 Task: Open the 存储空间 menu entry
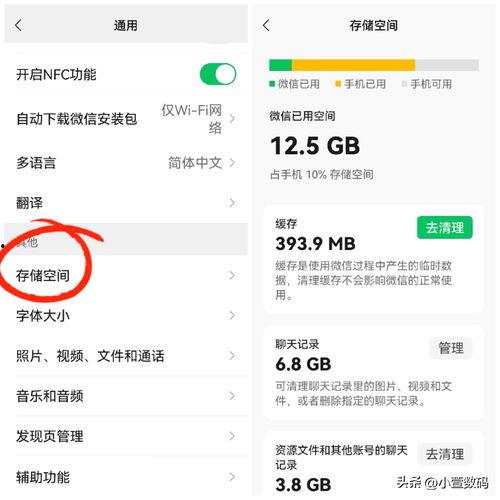tap(126, 275)
